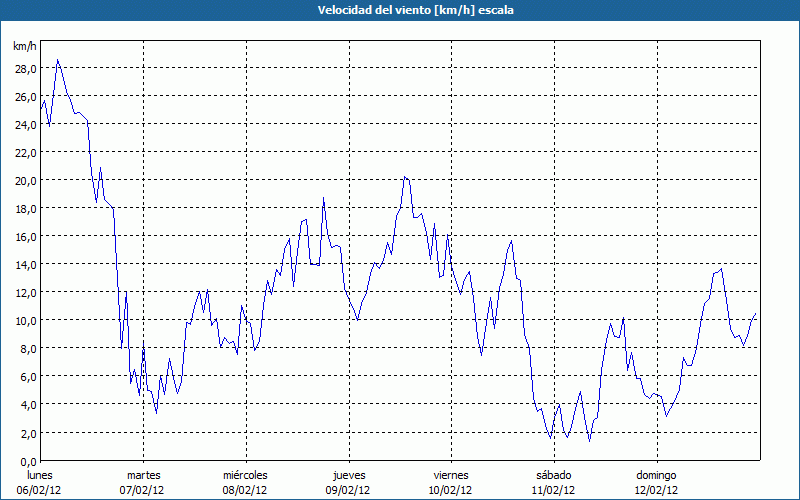Image resolution: width=800 pixels, height=500 pixels.
Task: Select the 'martes' day label
Action: point(143,475)
